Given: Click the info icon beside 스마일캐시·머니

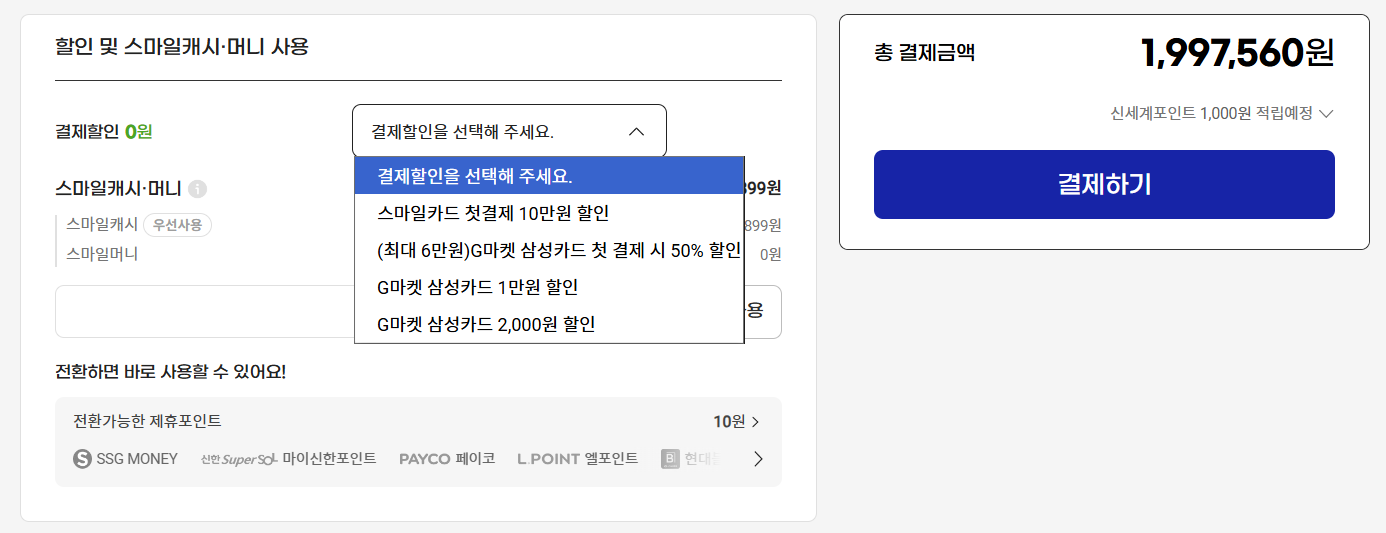Looking at the screenshot, I should point(198,188).
